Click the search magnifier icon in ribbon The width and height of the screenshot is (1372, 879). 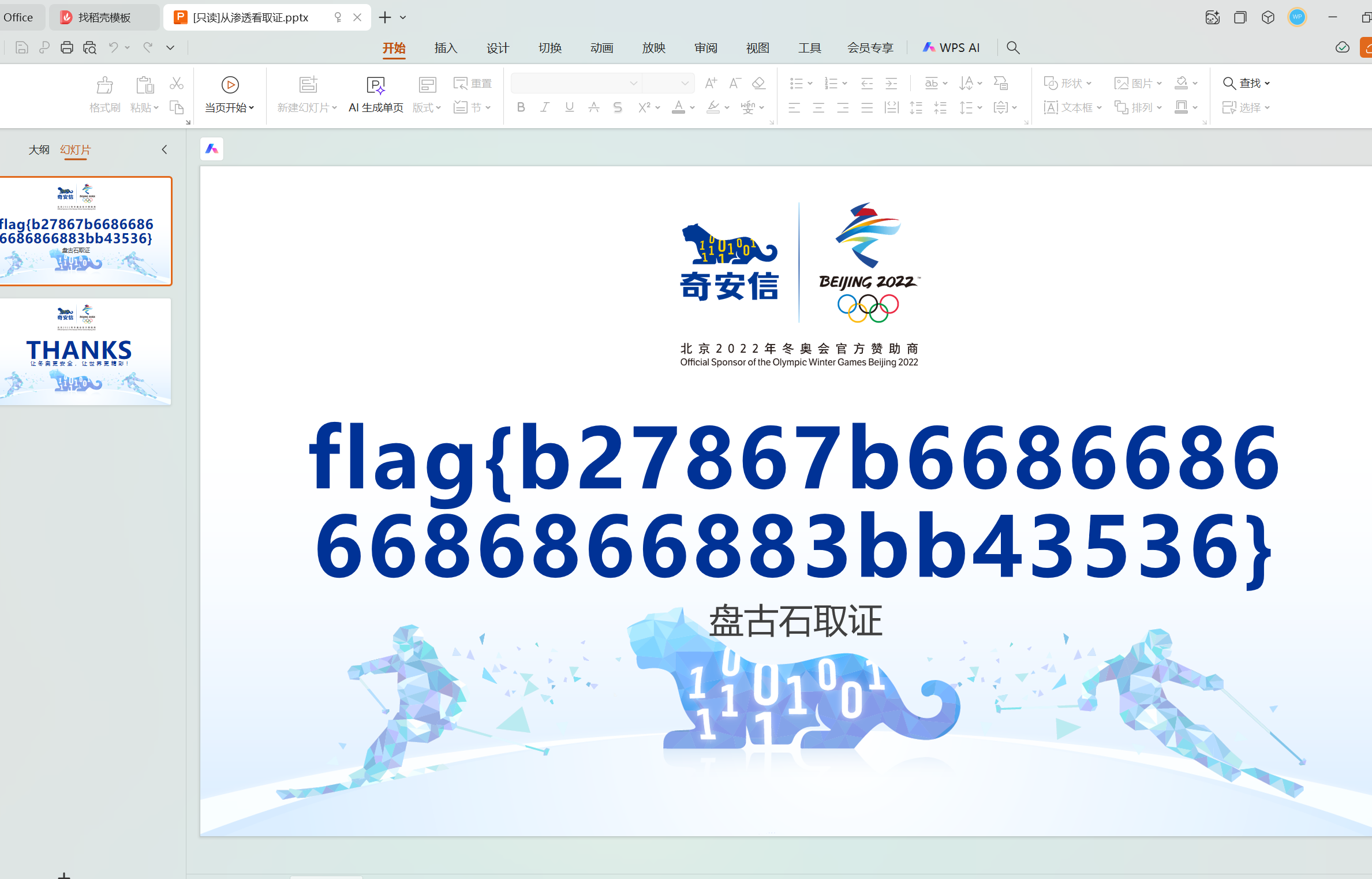coord(1013,48)
